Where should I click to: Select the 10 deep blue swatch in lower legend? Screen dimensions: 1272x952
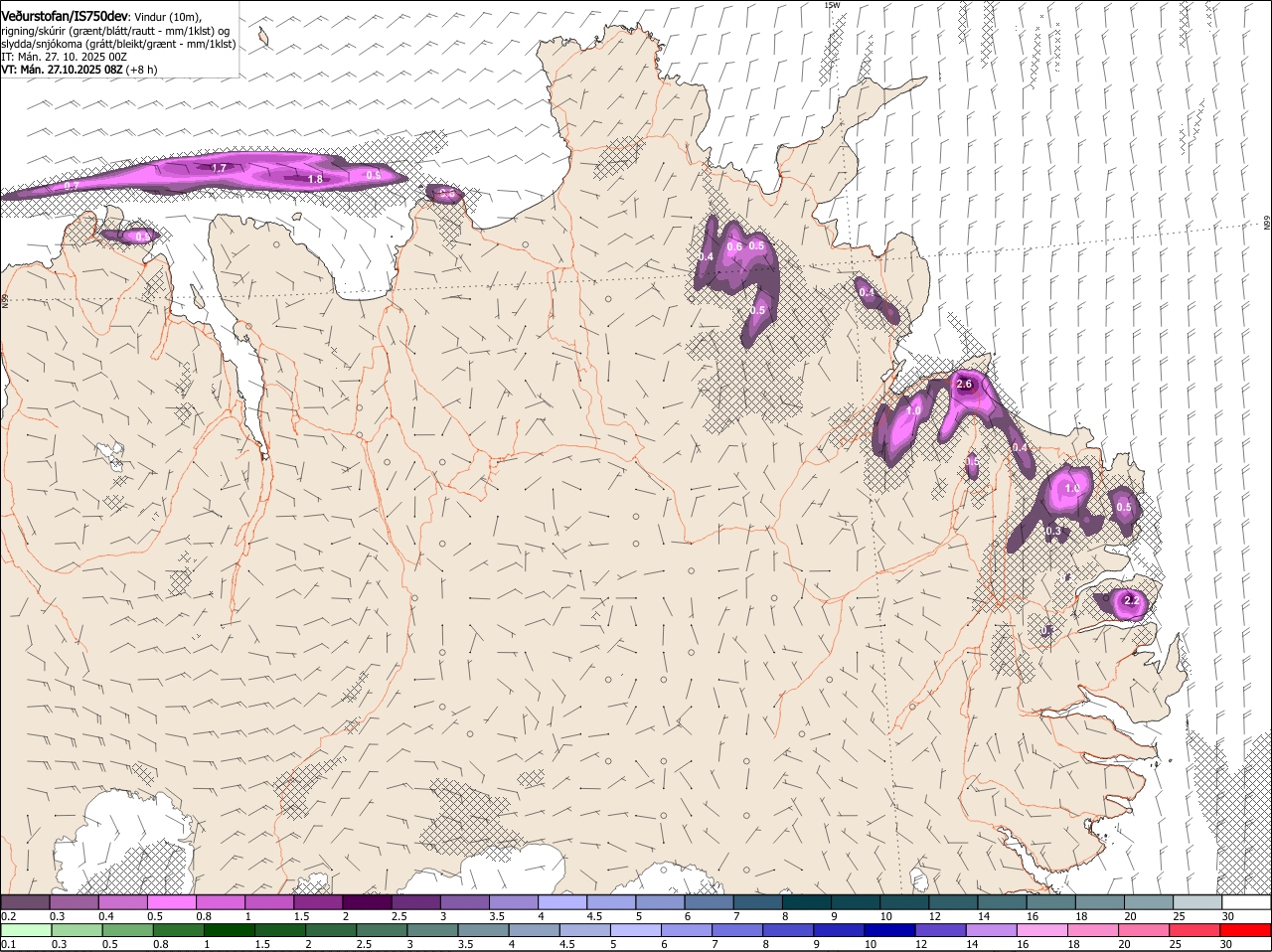point(888,930)
